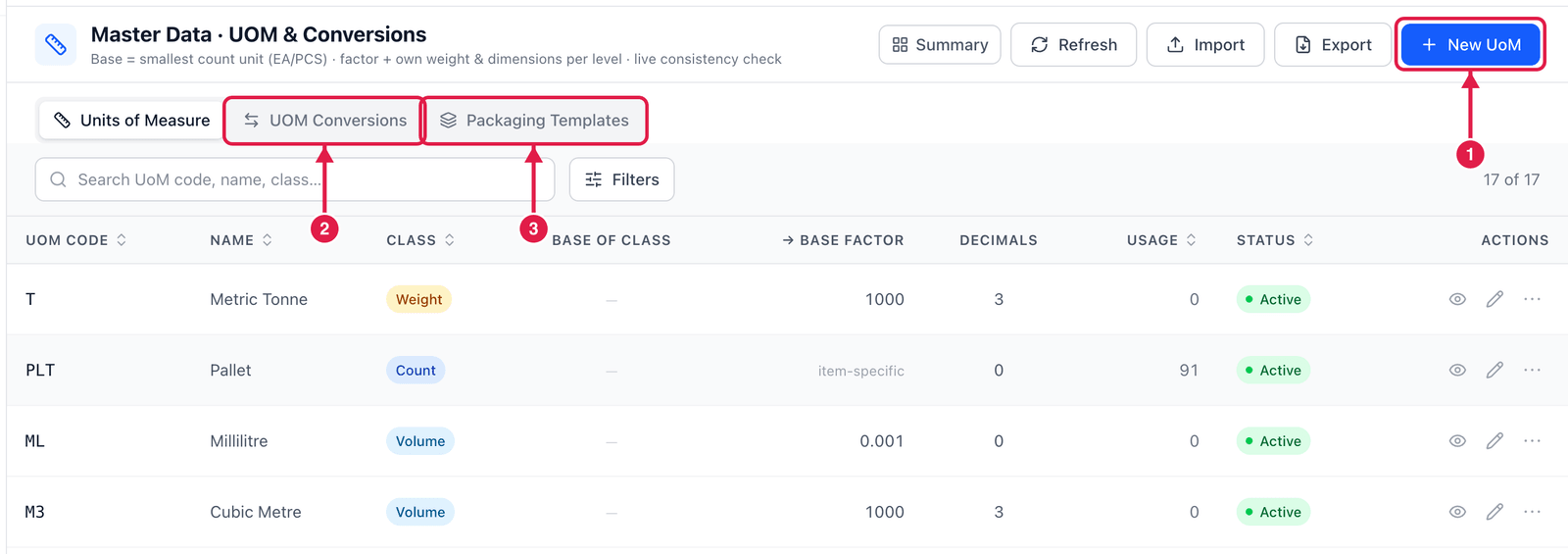
Task: Edit the Pallet unit with pencil icon
Action: tap(1494, 370)
